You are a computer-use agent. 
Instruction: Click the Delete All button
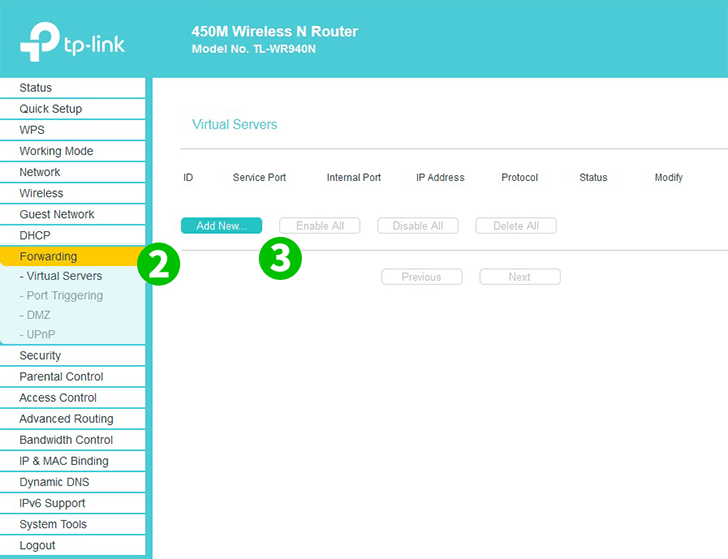pyautogui.click(x=515, y=226)
